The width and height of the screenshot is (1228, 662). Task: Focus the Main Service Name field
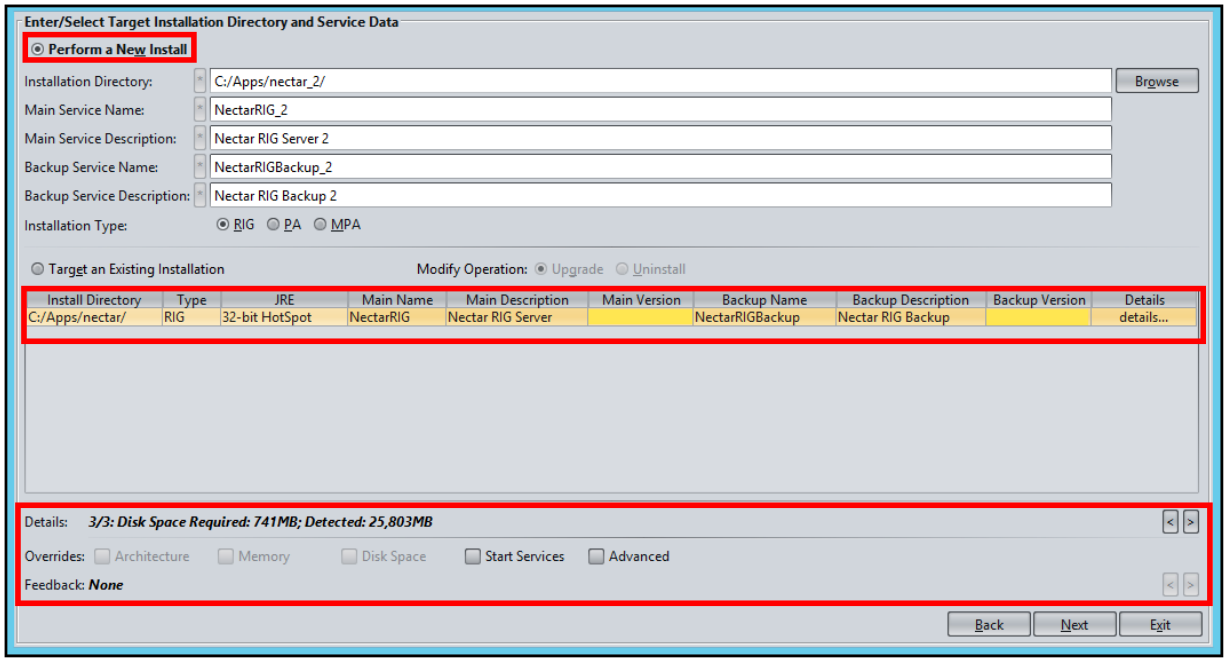pos(661,110)
